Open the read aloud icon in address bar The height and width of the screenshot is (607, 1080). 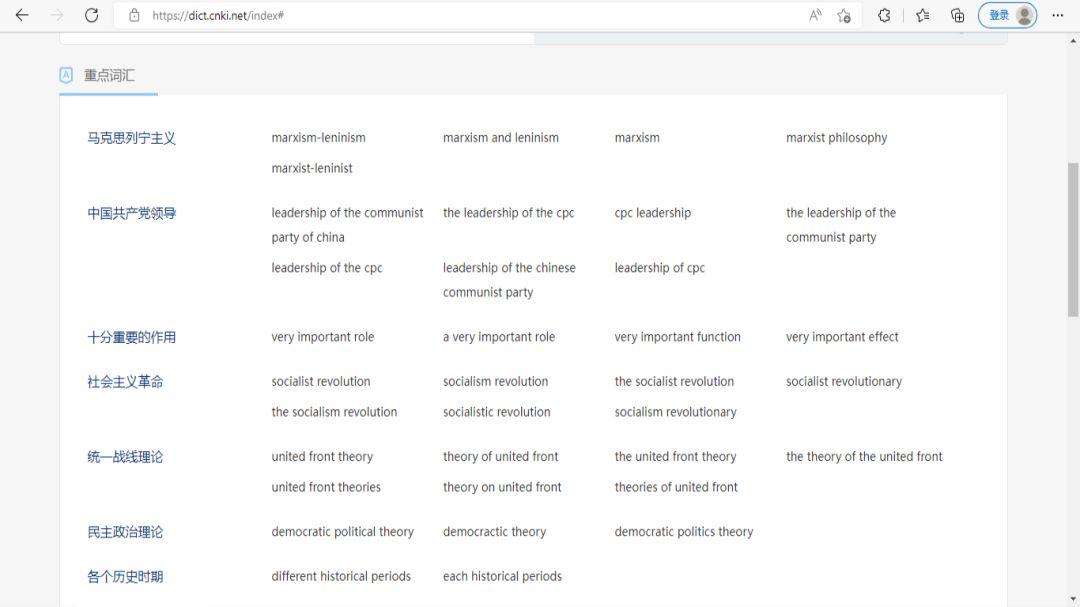[815, 15]
